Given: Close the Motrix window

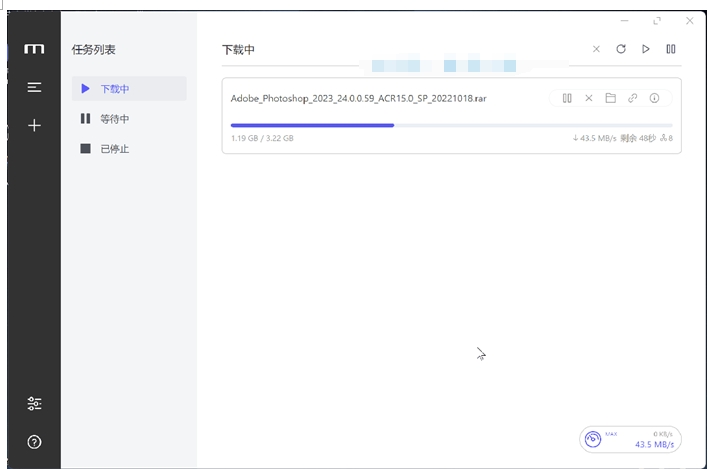Looking at the screenshot, I should pos(690,21).
